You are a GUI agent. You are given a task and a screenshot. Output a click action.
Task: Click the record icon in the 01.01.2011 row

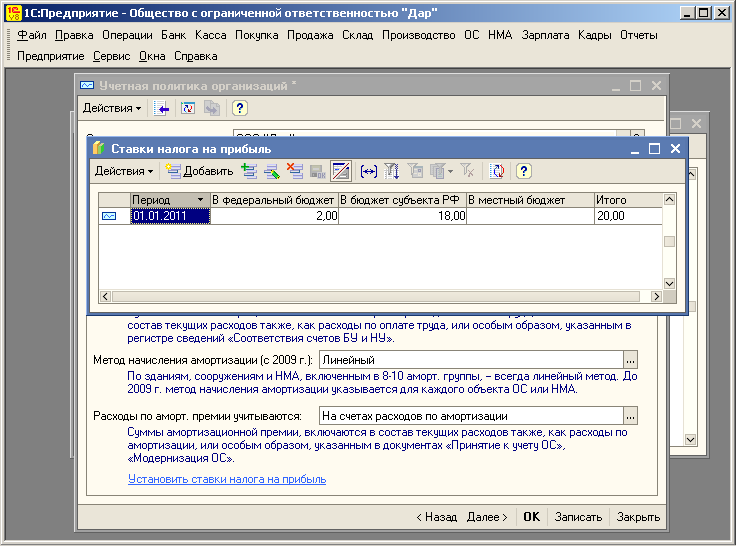coord(109,216)
